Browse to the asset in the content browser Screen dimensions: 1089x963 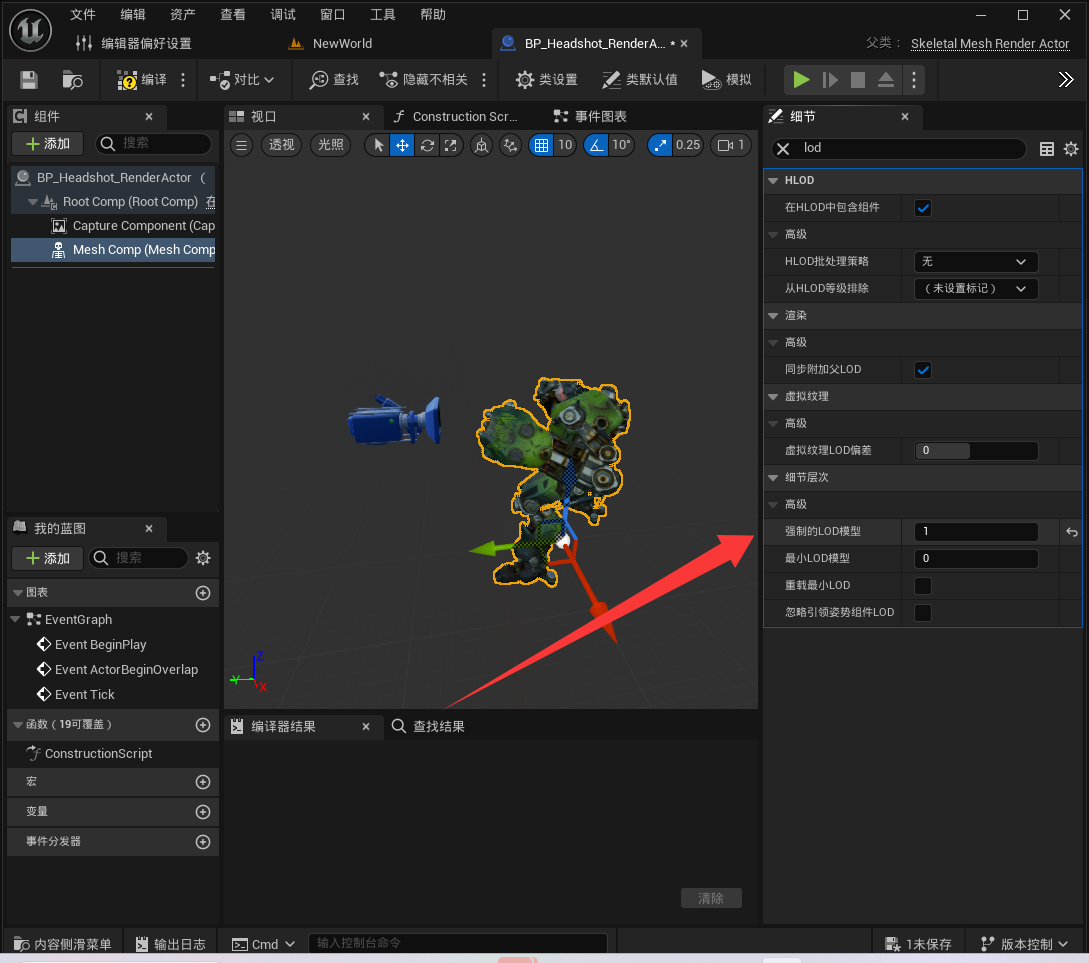tap(72, 80)
